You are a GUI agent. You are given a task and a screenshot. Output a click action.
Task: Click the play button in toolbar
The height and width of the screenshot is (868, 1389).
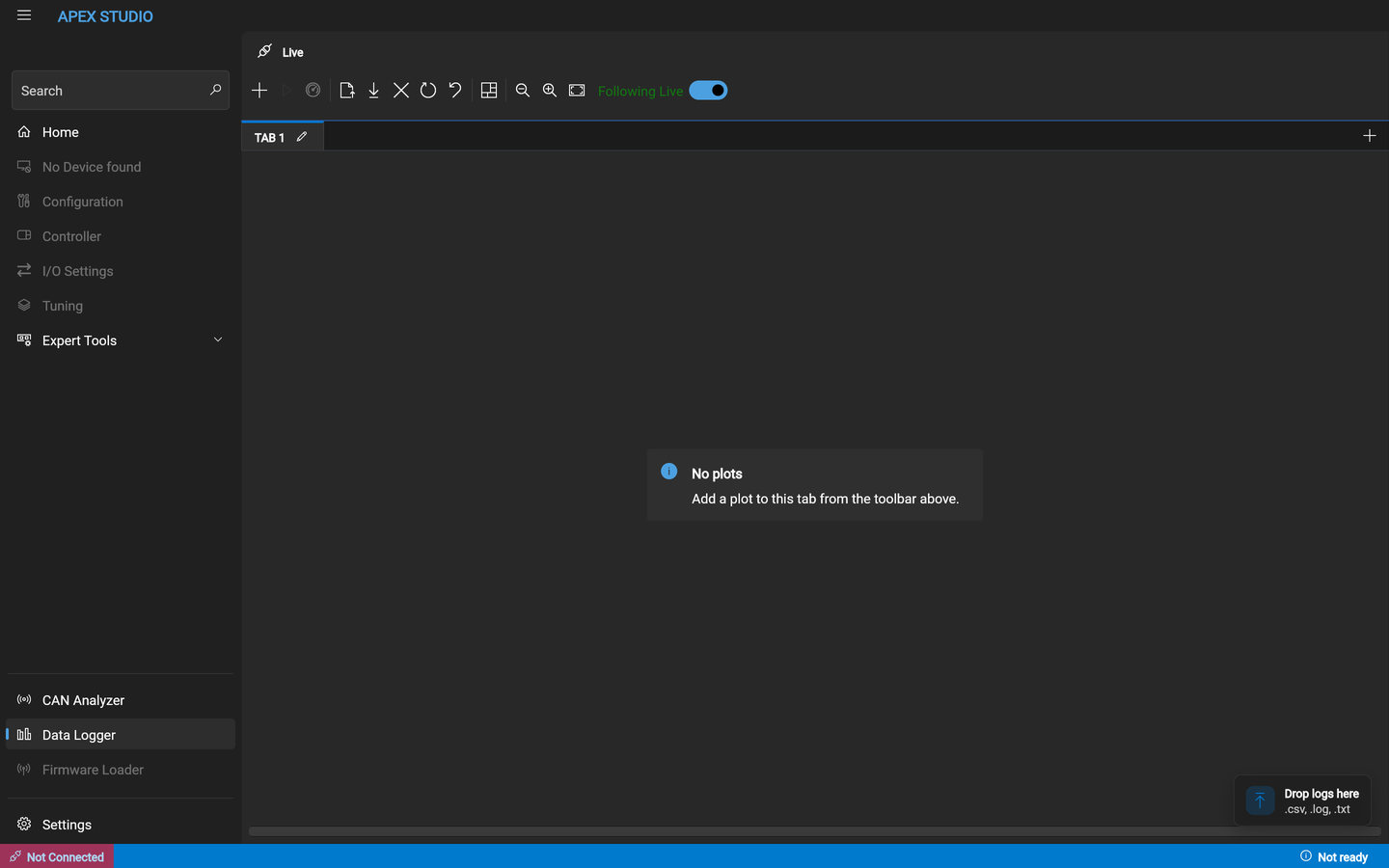coord(286,90)
